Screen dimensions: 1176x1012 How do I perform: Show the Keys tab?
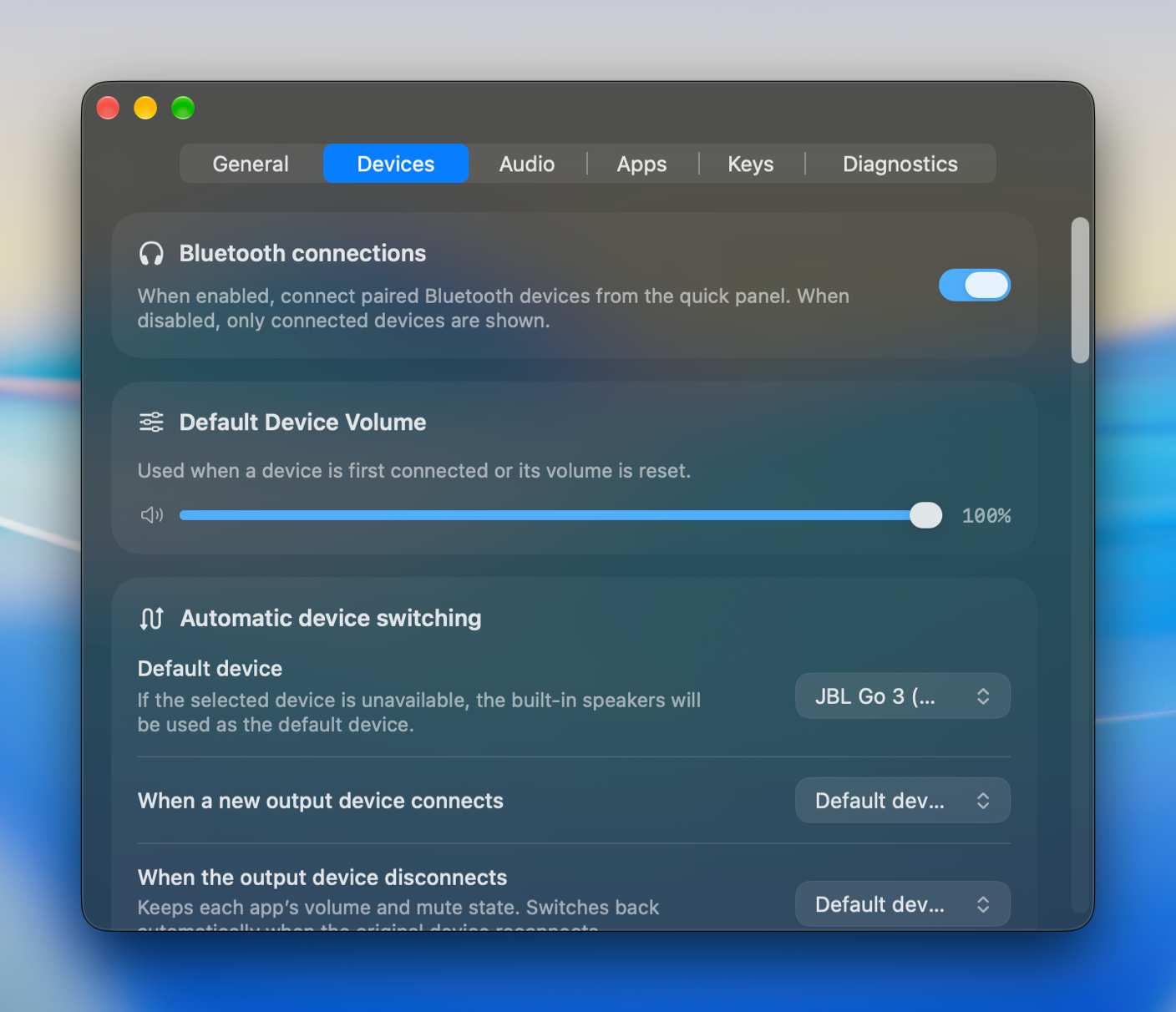[x=751, y=164]
